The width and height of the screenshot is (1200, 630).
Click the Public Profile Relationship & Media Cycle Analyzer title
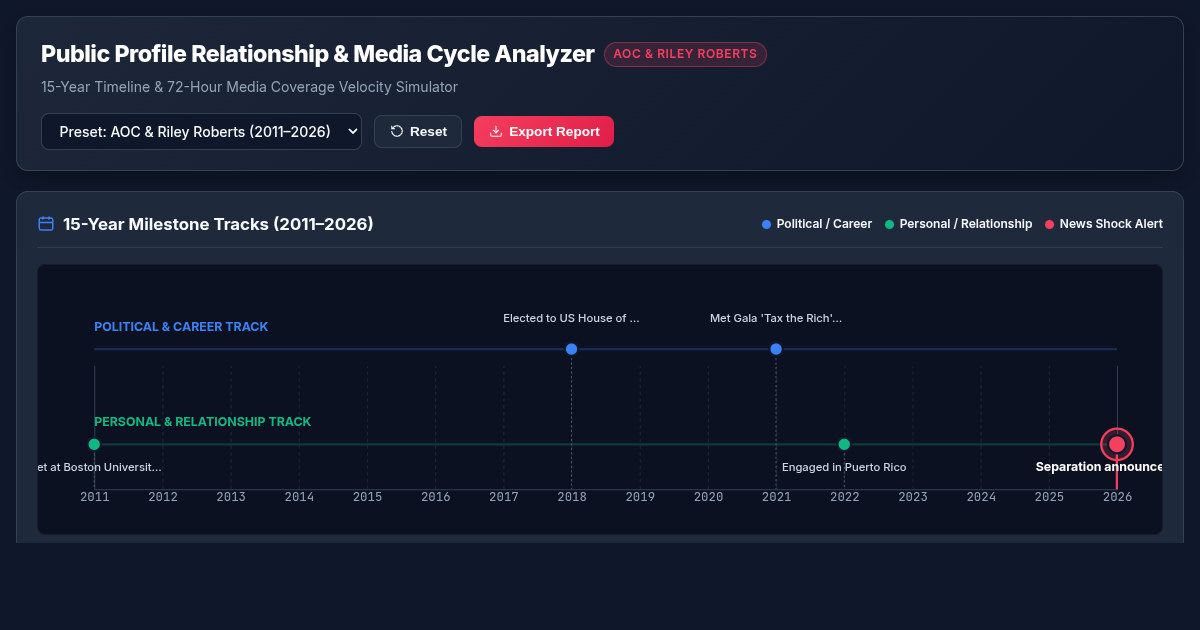[x=318, y=54]
